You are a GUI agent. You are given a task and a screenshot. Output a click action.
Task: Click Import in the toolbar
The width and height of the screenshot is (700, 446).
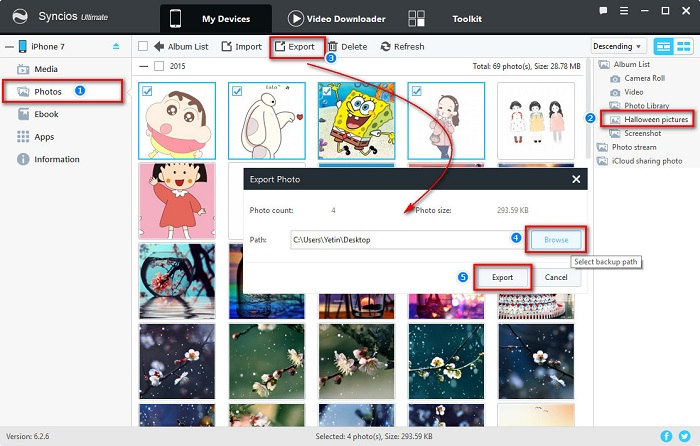point(242,46)
